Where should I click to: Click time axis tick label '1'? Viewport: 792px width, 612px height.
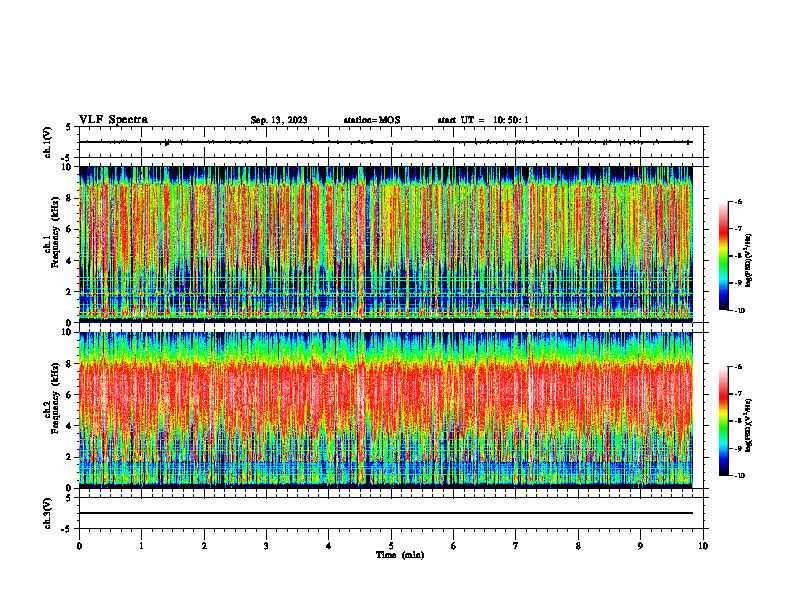(x=141, y=546)
